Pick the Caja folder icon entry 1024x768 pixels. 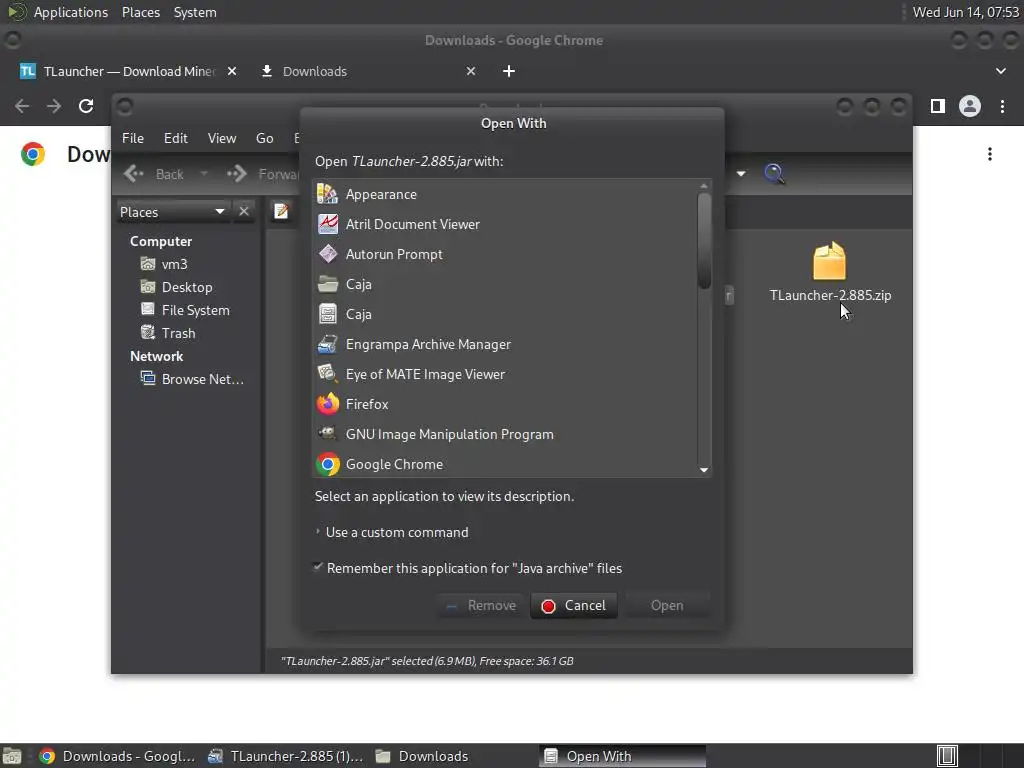(x=328, y=284)
